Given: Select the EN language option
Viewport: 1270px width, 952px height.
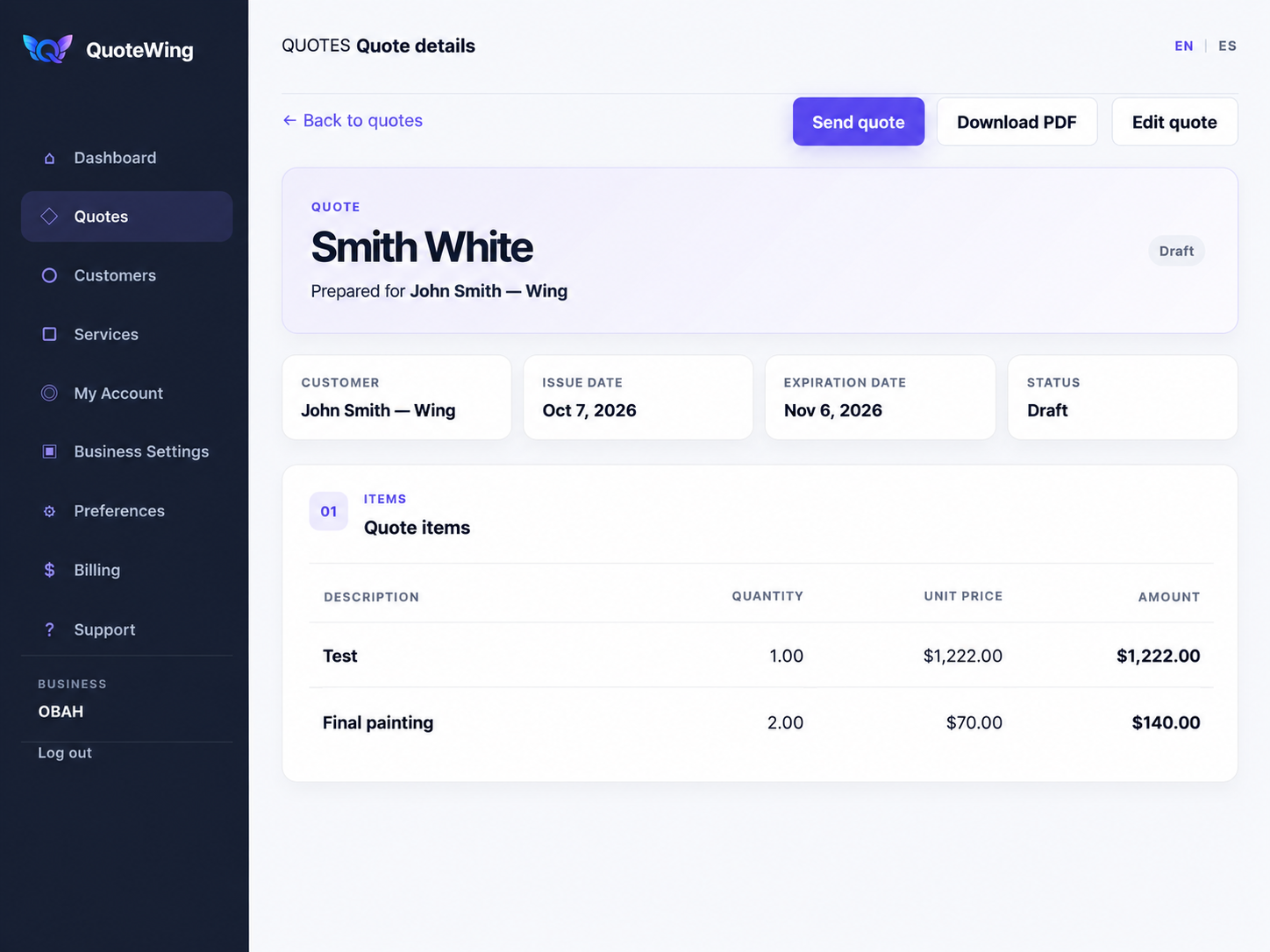Looking at the screenshot, I should [x=1184, y=46].
